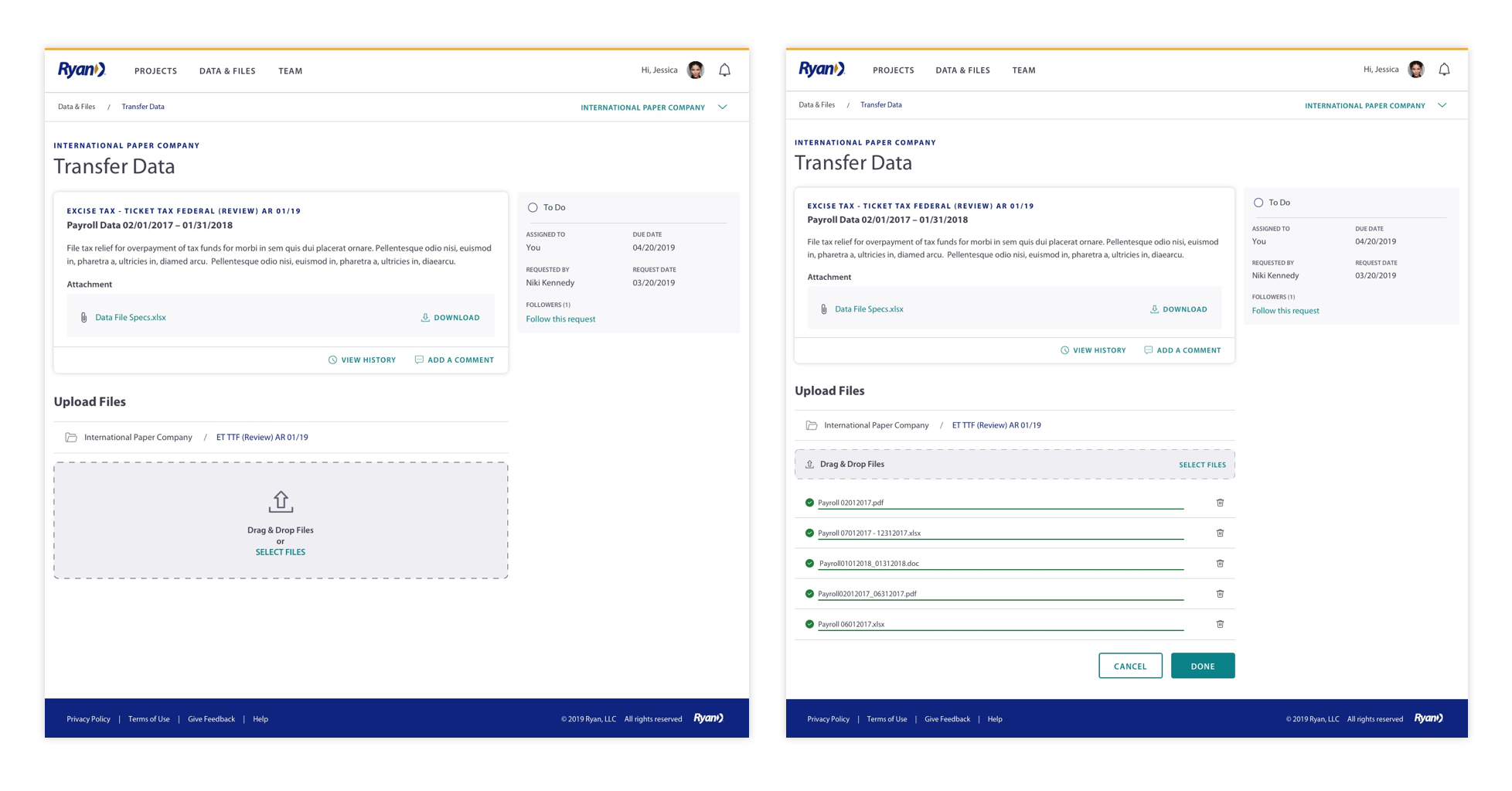The width and height of the screenshot is (1512, 791).
Task: Click green check next to Payroll 06012017.xlsx
Action: pyautogui.click(x=809, y=624)
